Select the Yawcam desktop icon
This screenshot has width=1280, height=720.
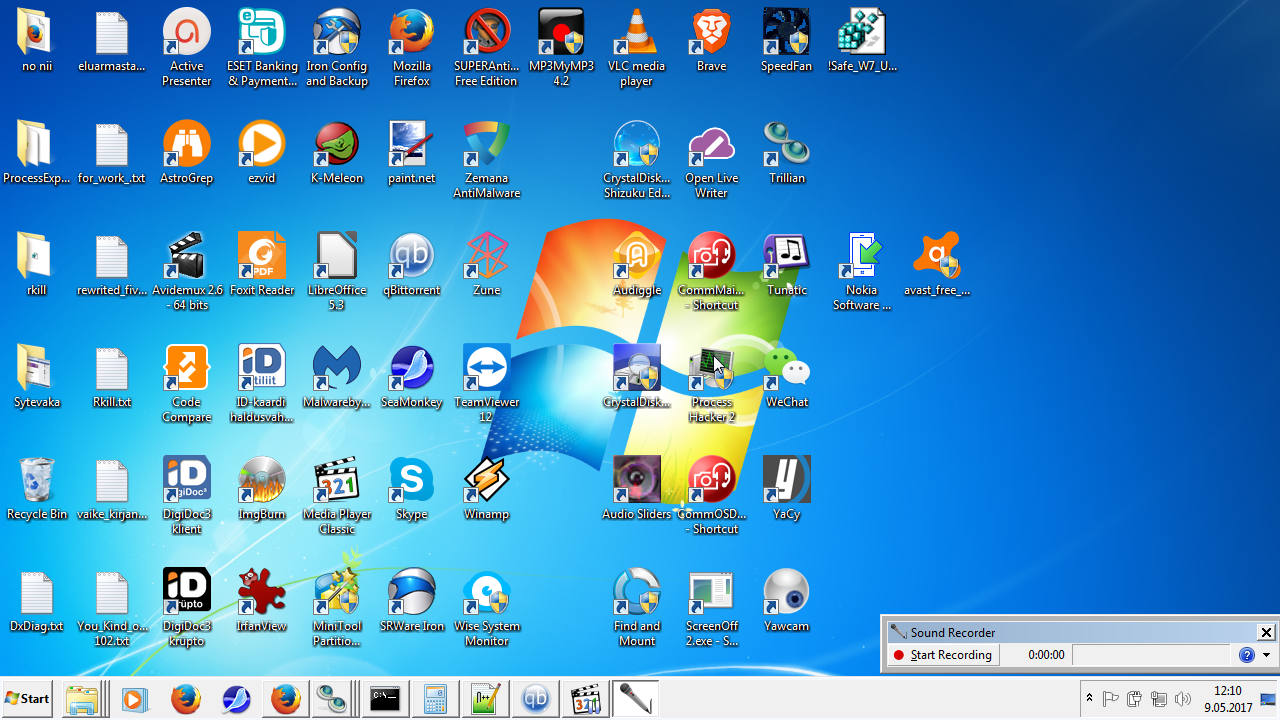tap(786, 601)
